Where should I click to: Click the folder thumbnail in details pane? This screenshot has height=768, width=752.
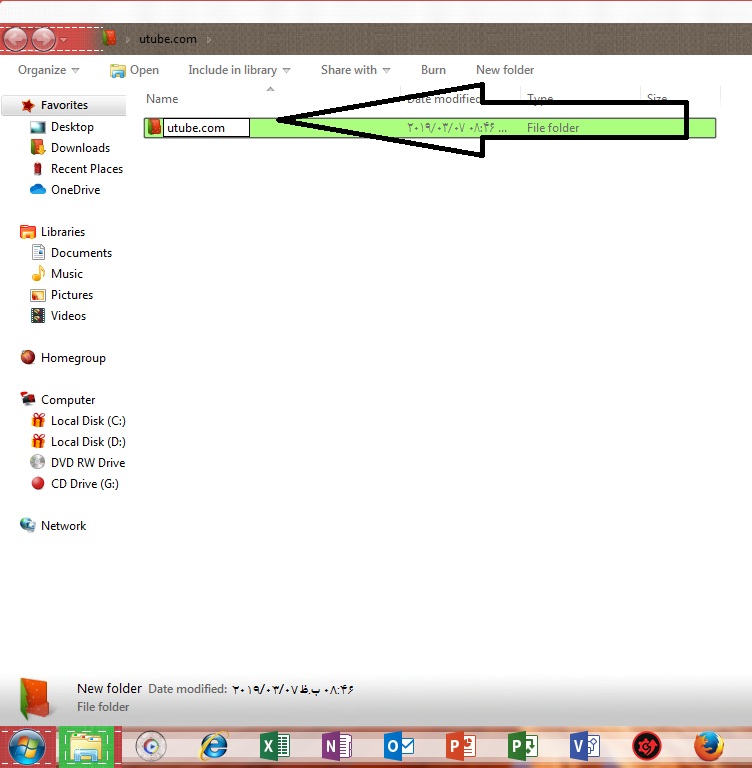click(x=35, y=699)
